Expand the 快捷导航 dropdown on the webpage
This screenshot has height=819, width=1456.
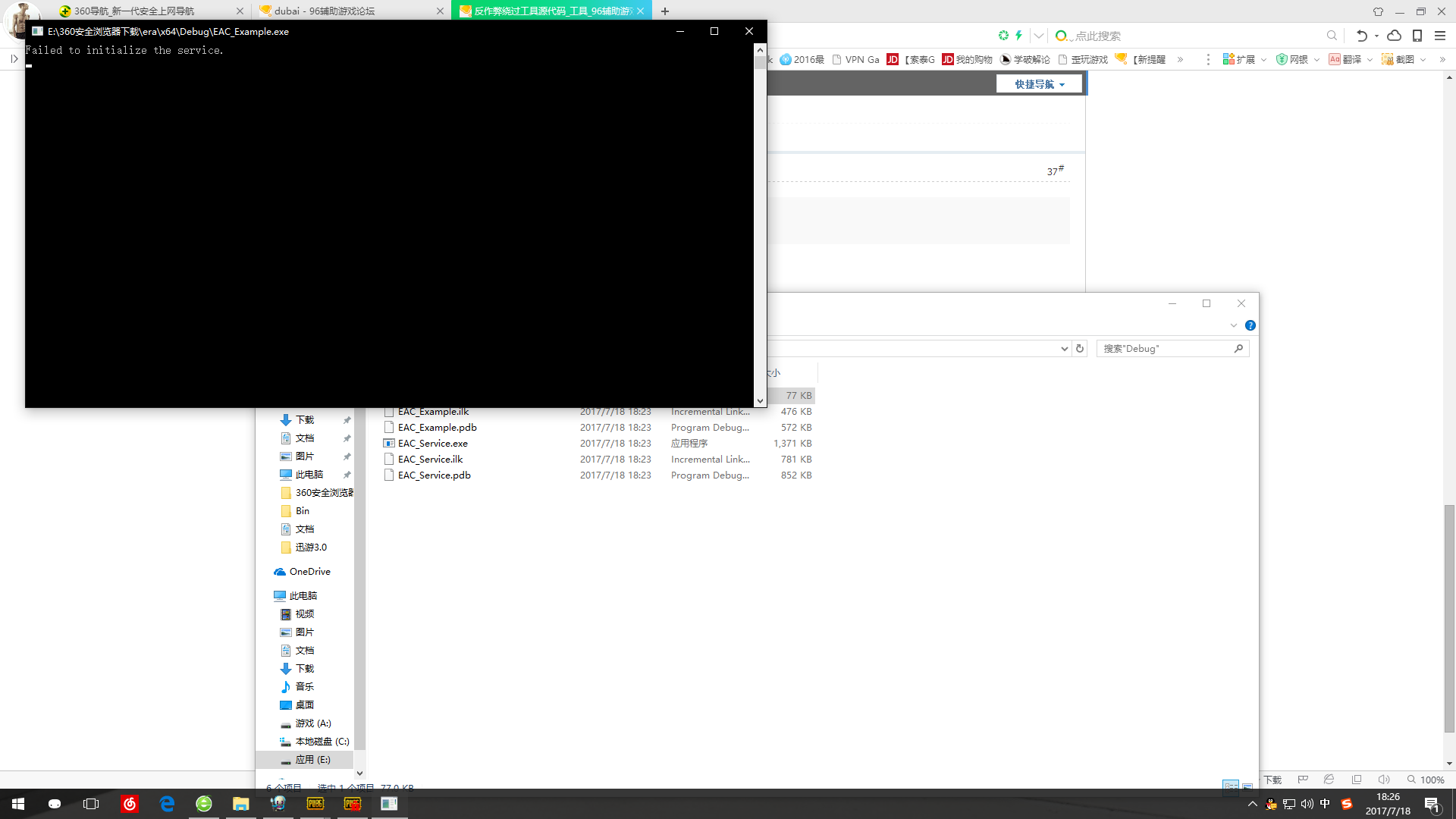pyautogui.click(x=1040, y=83)
